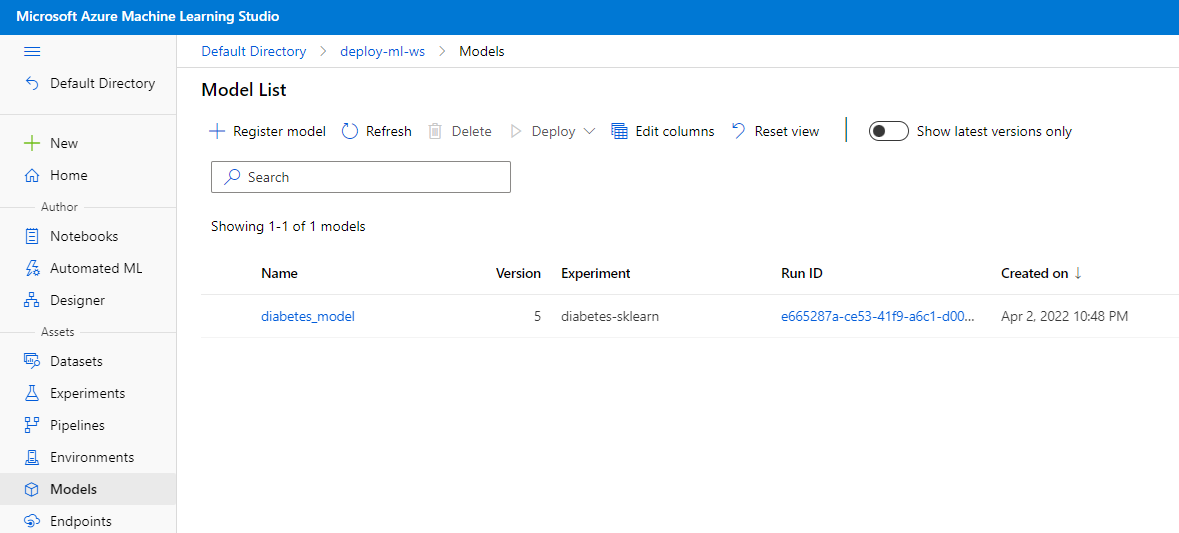Go to Home in the sidebar

click(68, 176)
